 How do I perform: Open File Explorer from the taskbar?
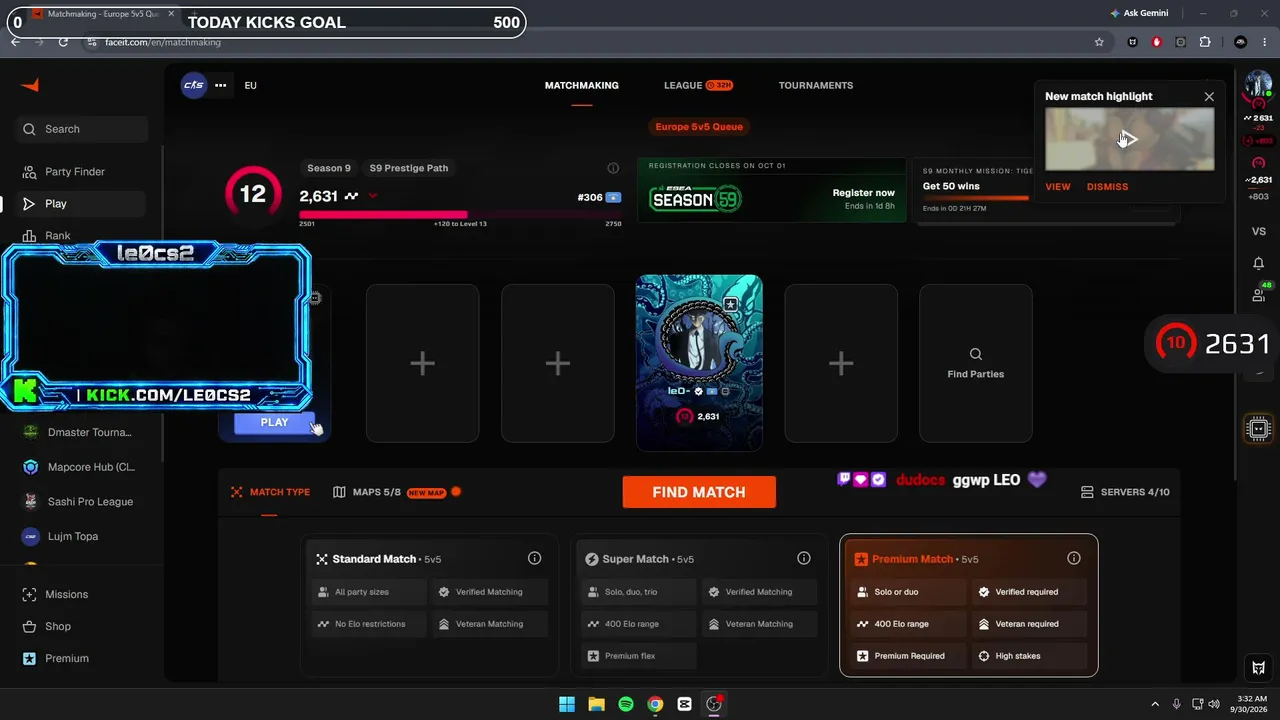tap(596, 704)
